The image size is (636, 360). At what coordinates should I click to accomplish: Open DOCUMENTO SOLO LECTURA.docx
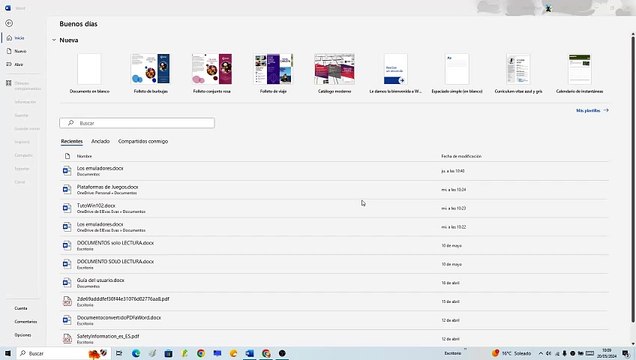[334, 264]
